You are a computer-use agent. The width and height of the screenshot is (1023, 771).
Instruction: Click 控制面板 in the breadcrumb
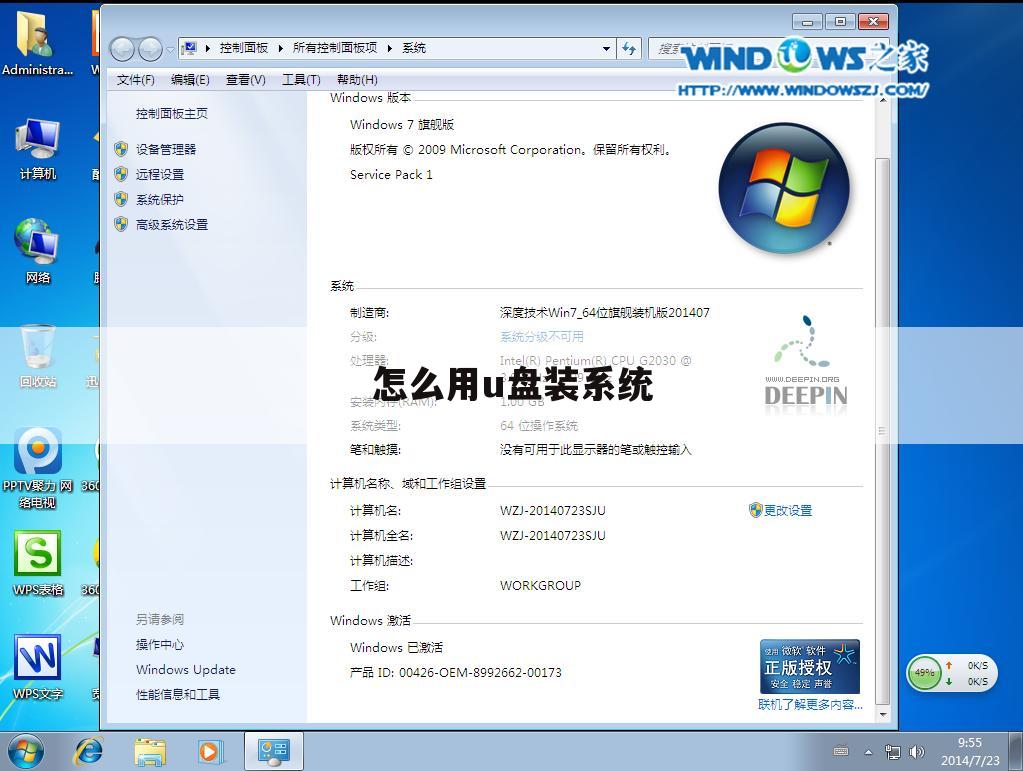[x=243, y=48]
